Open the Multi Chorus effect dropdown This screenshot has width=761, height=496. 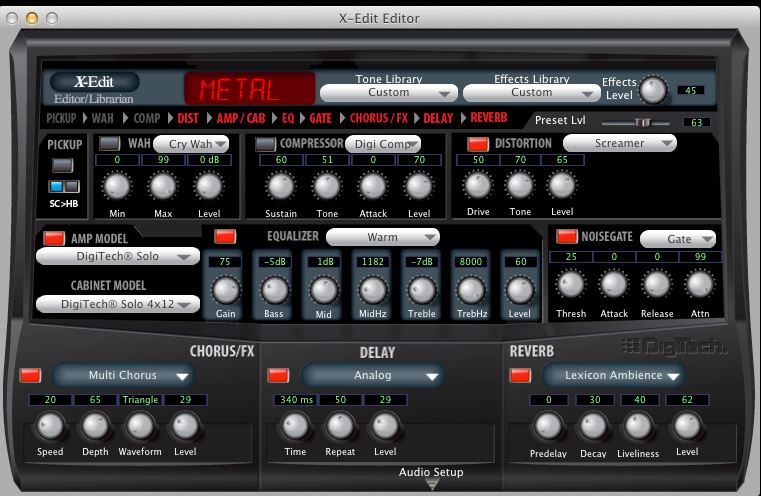pos(123,375)
